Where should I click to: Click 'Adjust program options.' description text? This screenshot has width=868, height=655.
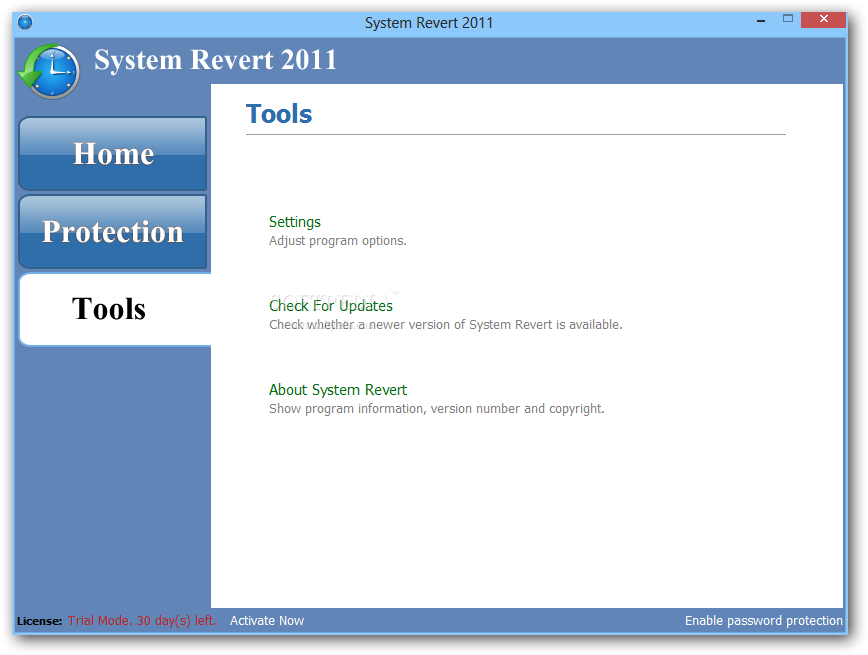[338, 241]
